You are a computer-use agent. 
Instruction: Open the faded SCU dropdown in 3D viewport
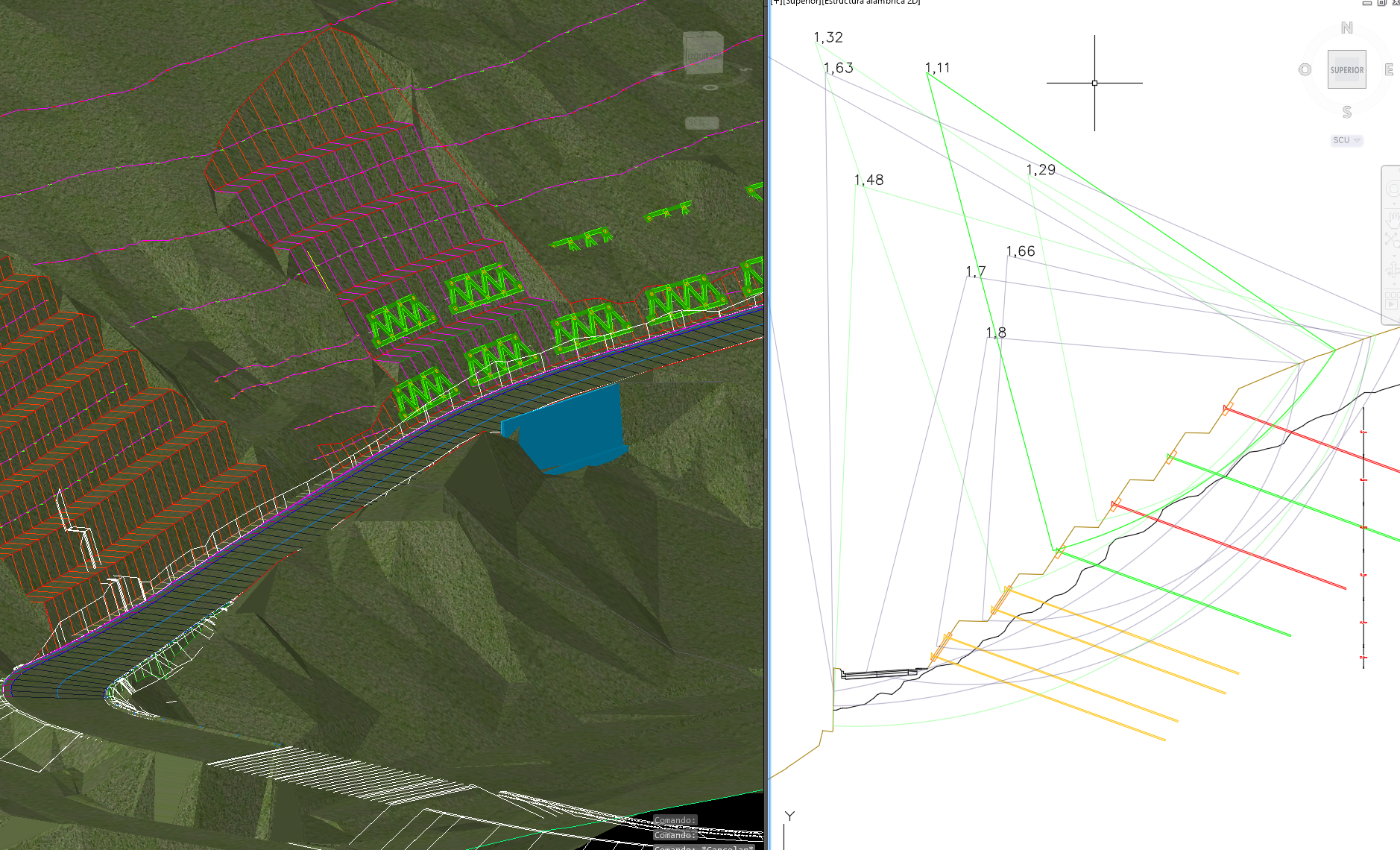[701, 123]
